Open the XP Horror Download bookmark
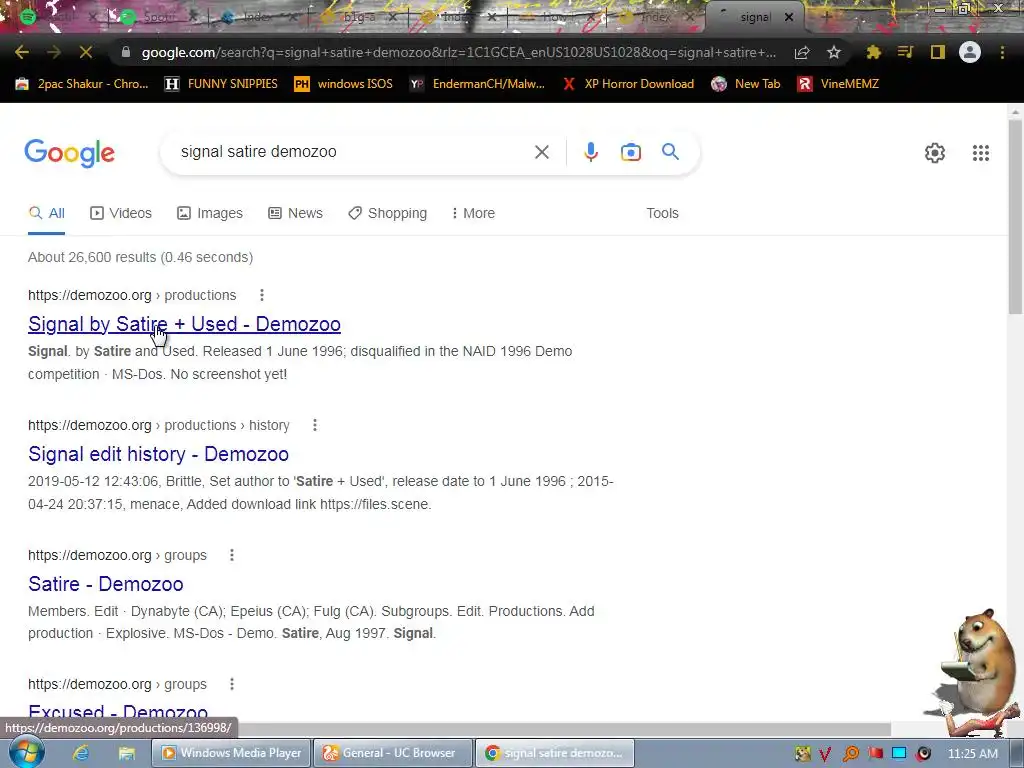Viewport: 1024px width, 768px height. click(x=628, y=84)
